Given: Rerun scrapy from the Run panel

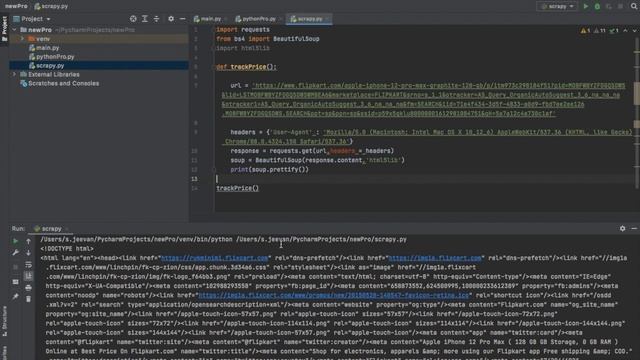Looking at the screenshot, I should click(15, 241).
